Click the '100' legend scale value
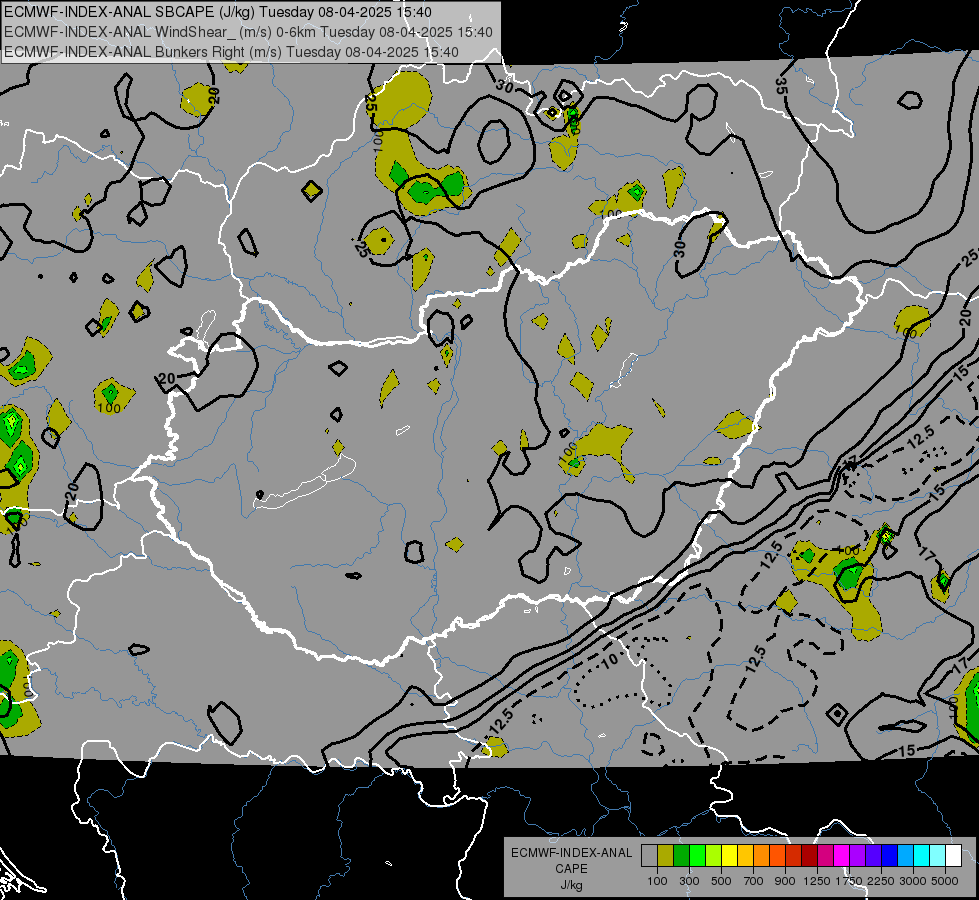 657,881
